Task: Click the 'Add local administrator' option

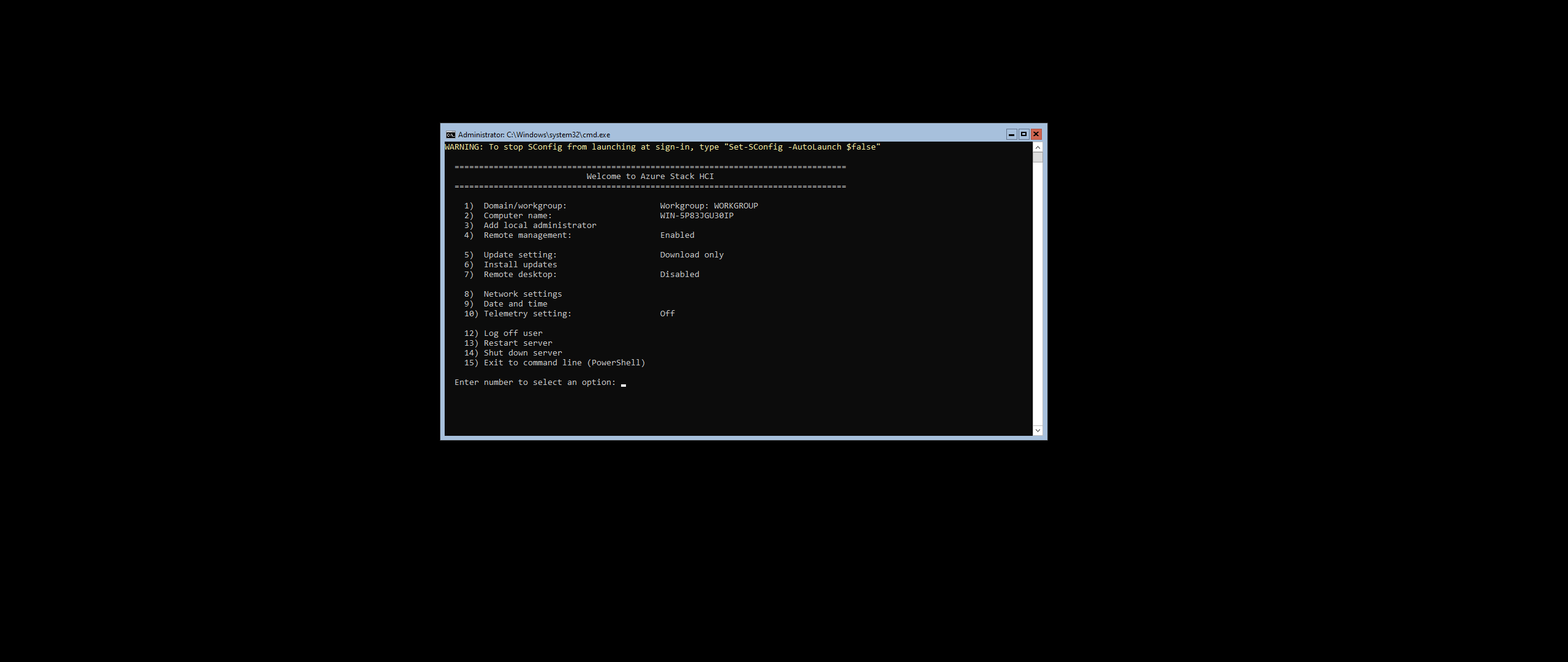Action: click(x=530, y=226)
